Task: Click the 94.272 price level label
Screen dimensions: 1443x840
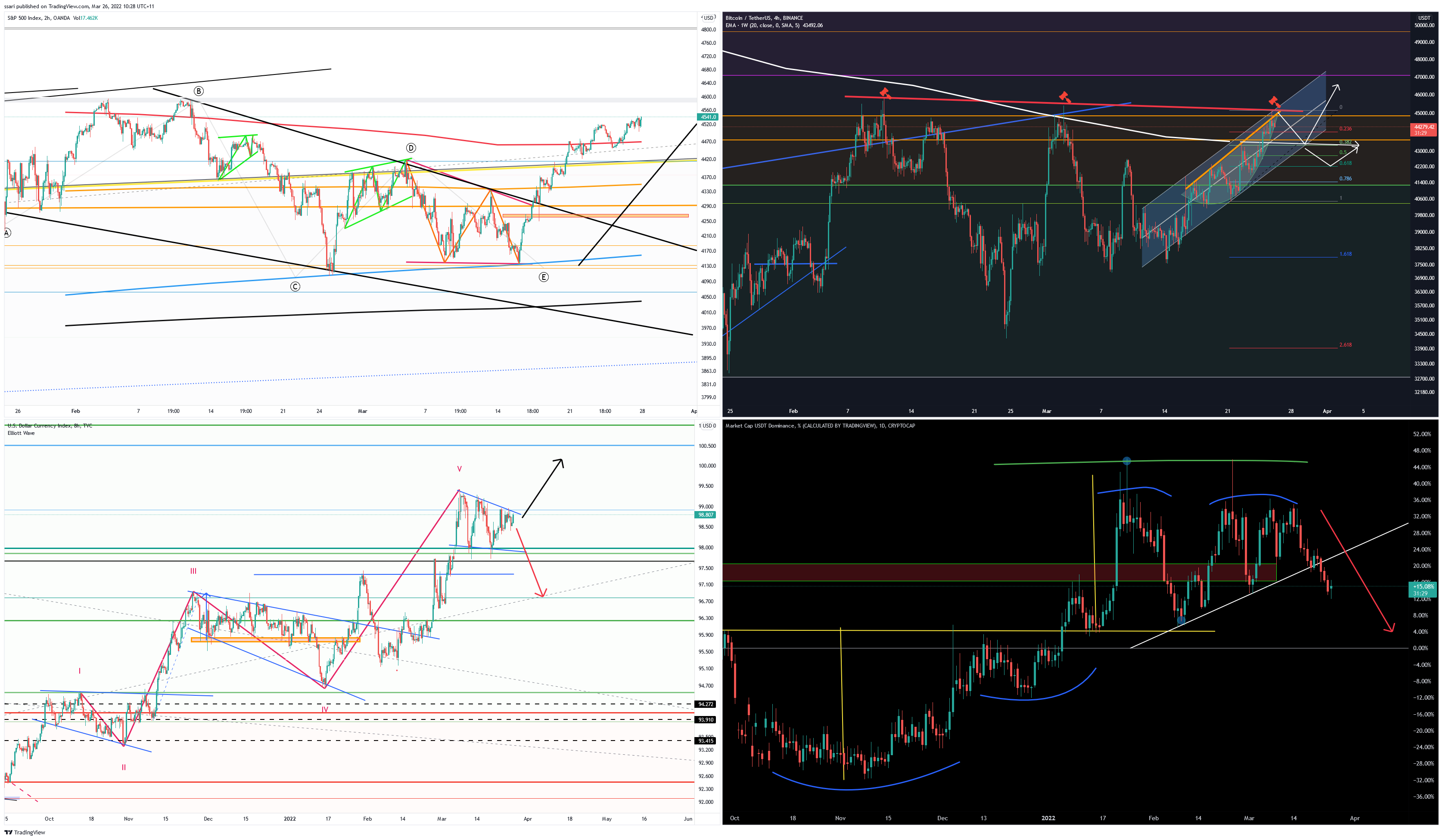Action: point(706,704)
